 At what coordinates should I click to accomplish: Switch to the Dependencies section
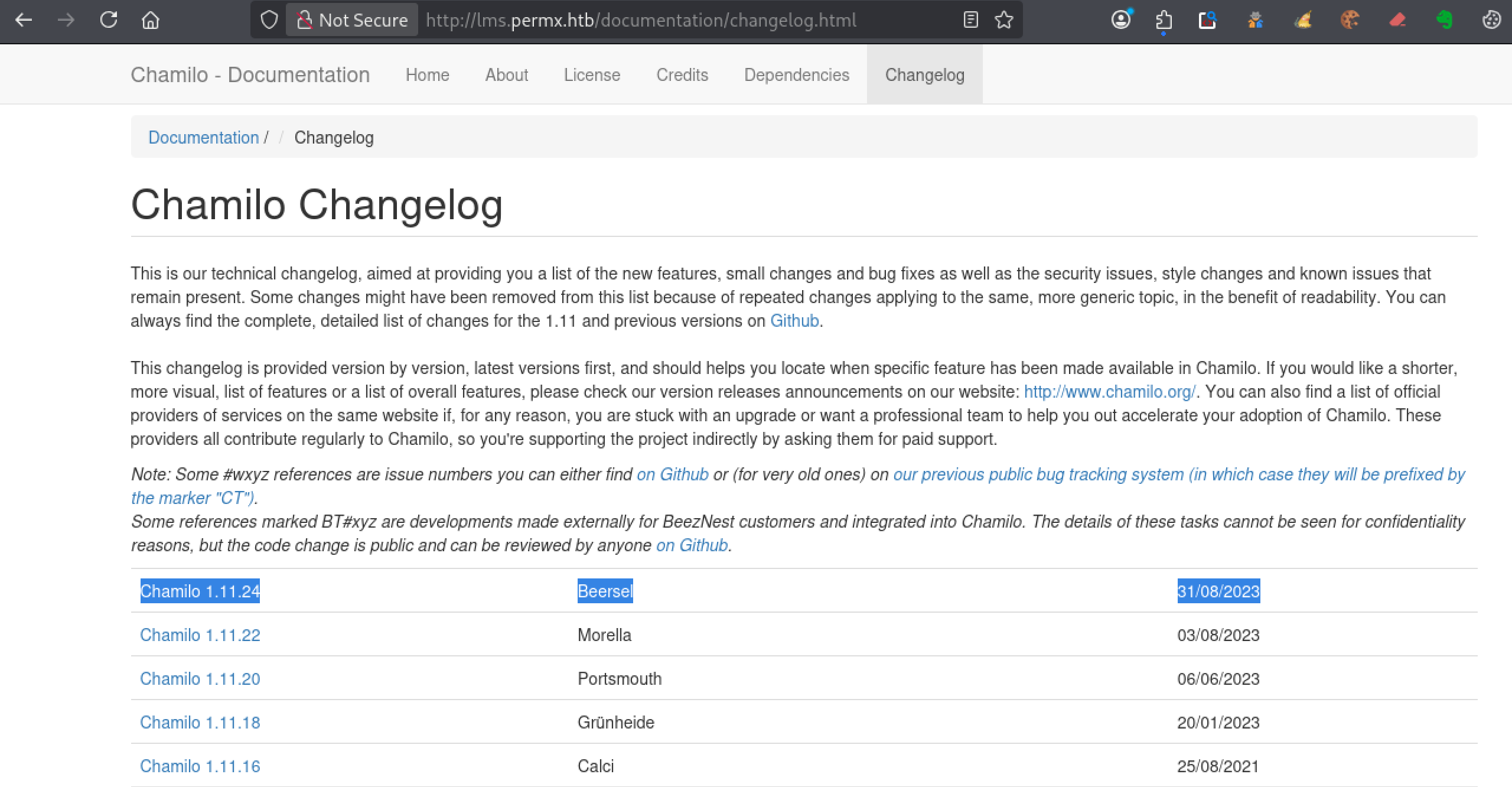coord(796,75)
